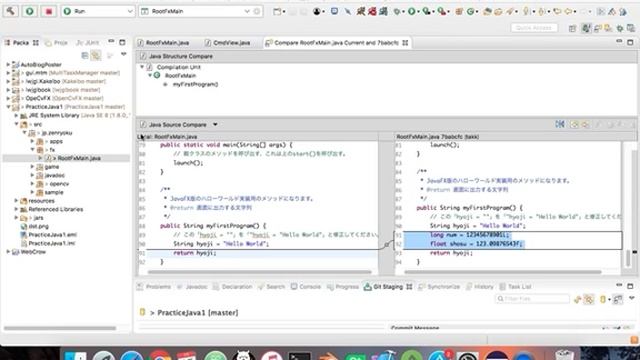Collapse Compilation Unit in structure compare

click(x=142, y=67)
